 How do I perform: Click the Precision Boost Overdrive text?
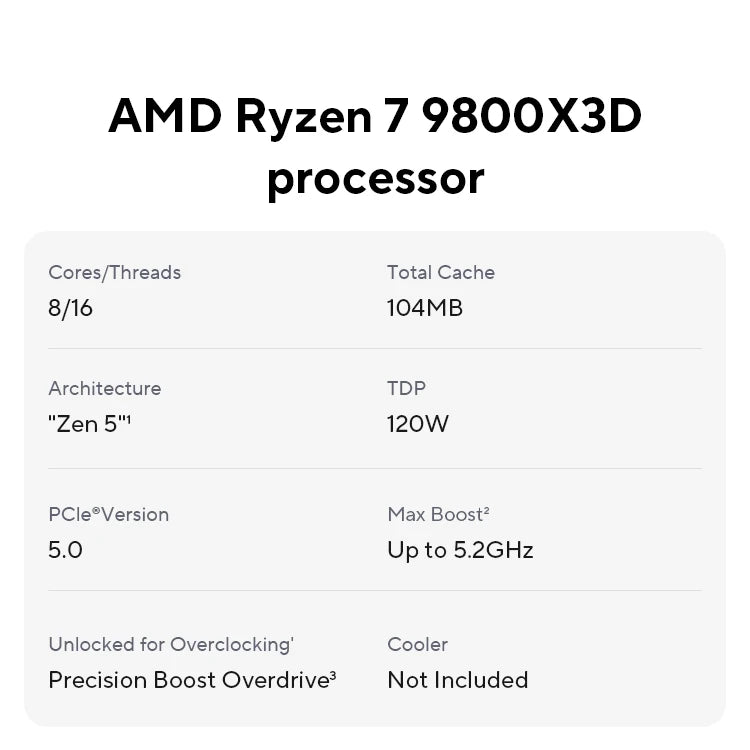click(x=187, y=680)
